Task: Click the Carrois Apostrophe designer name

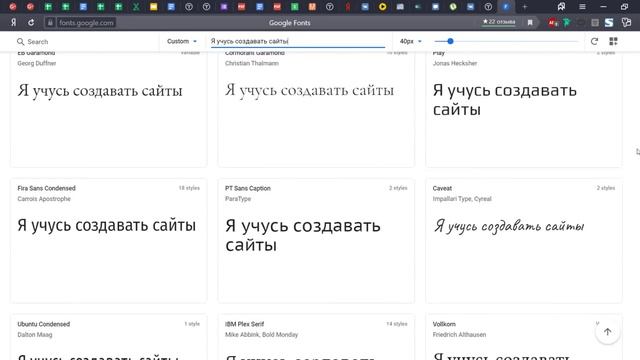Action: click(x=44, y=199)
